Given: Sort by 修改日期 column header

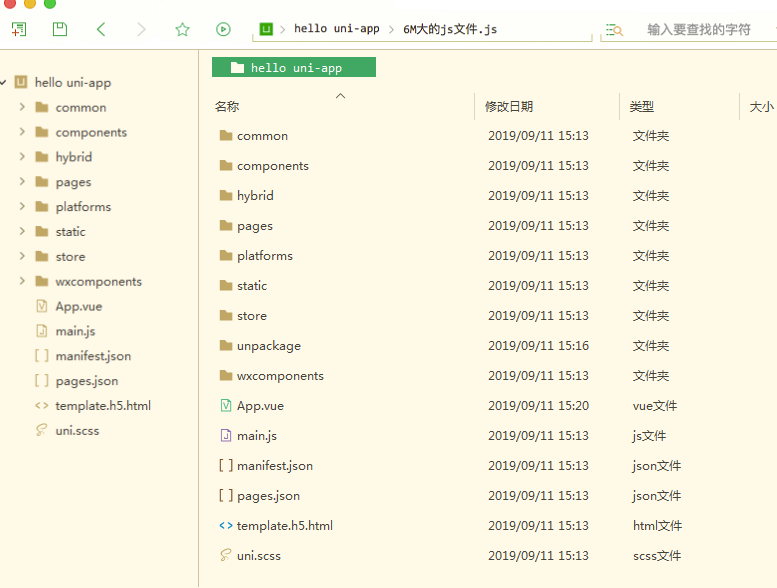Looking at the screenshot, I should [509, 107].
